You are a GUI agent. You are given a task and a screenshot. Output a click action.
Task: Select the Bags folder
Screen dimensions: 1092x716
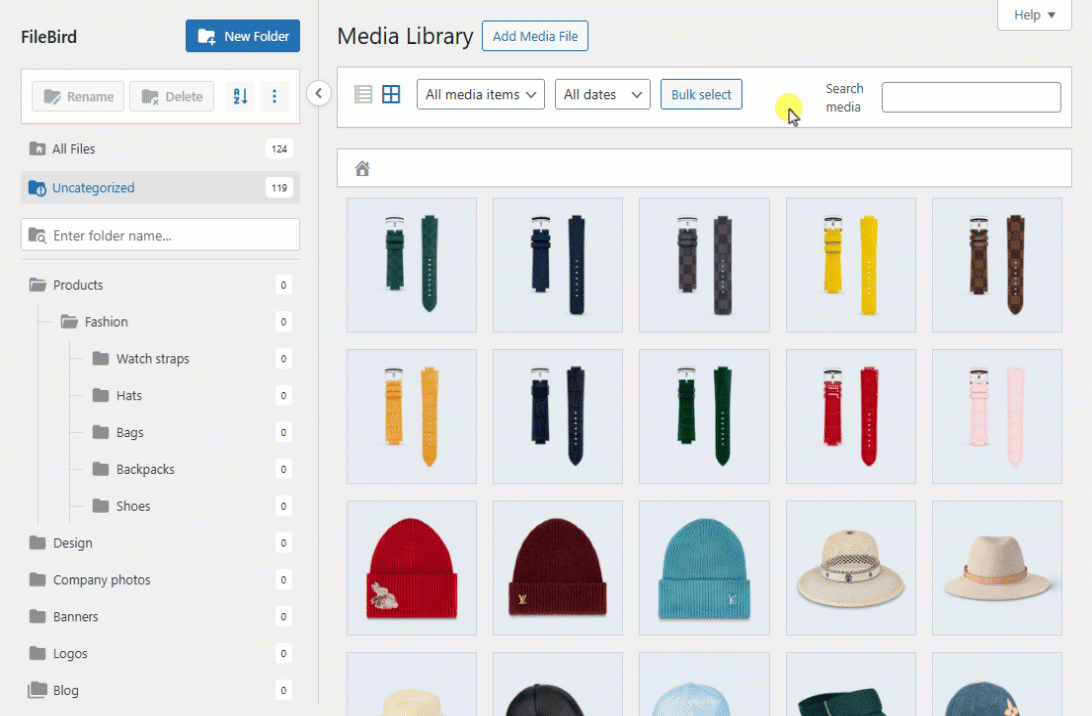[x=192, y=433]
